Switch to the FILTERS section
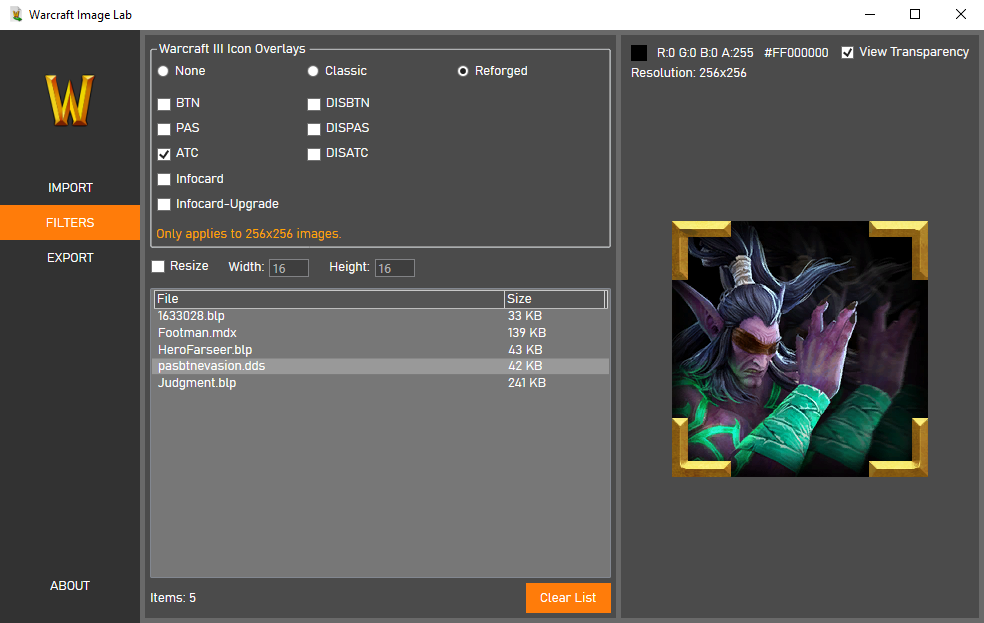The height and width of the screenshot is (623, 984). (x=70, y=223)
